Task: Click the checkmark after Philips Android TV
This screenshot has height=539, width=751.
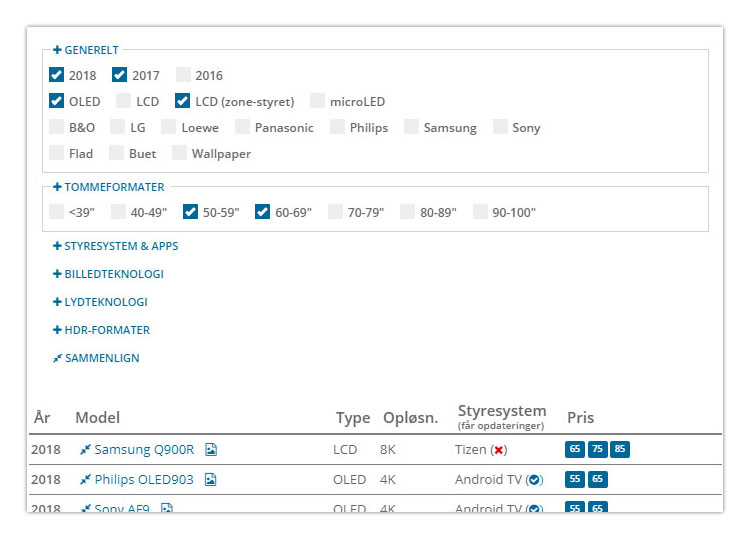Action: (535, 480)
